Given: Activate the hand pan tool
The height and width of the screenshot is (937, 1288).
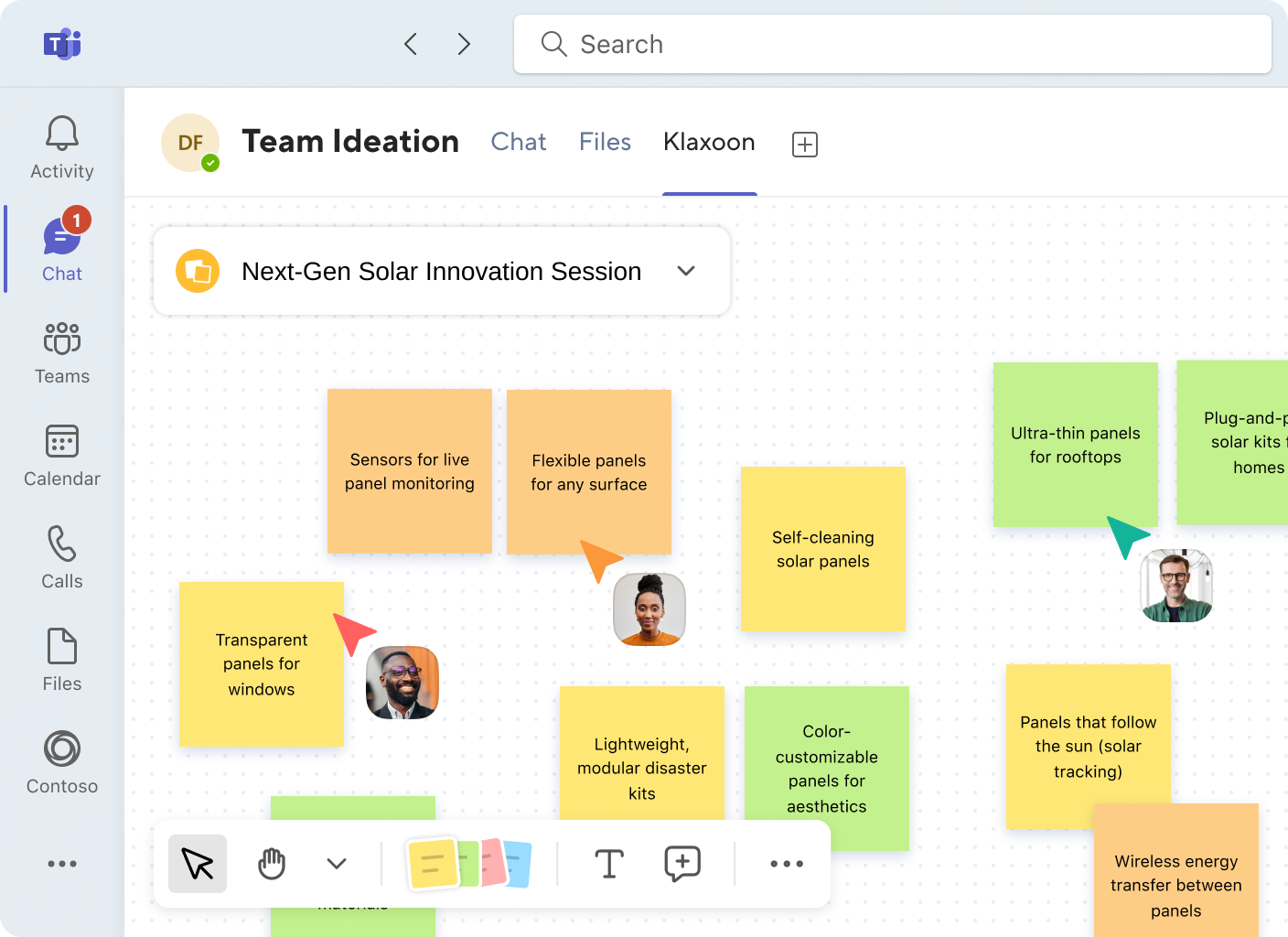Looking at the screenshot, I should pyautogui.click(x=271, y=863).
